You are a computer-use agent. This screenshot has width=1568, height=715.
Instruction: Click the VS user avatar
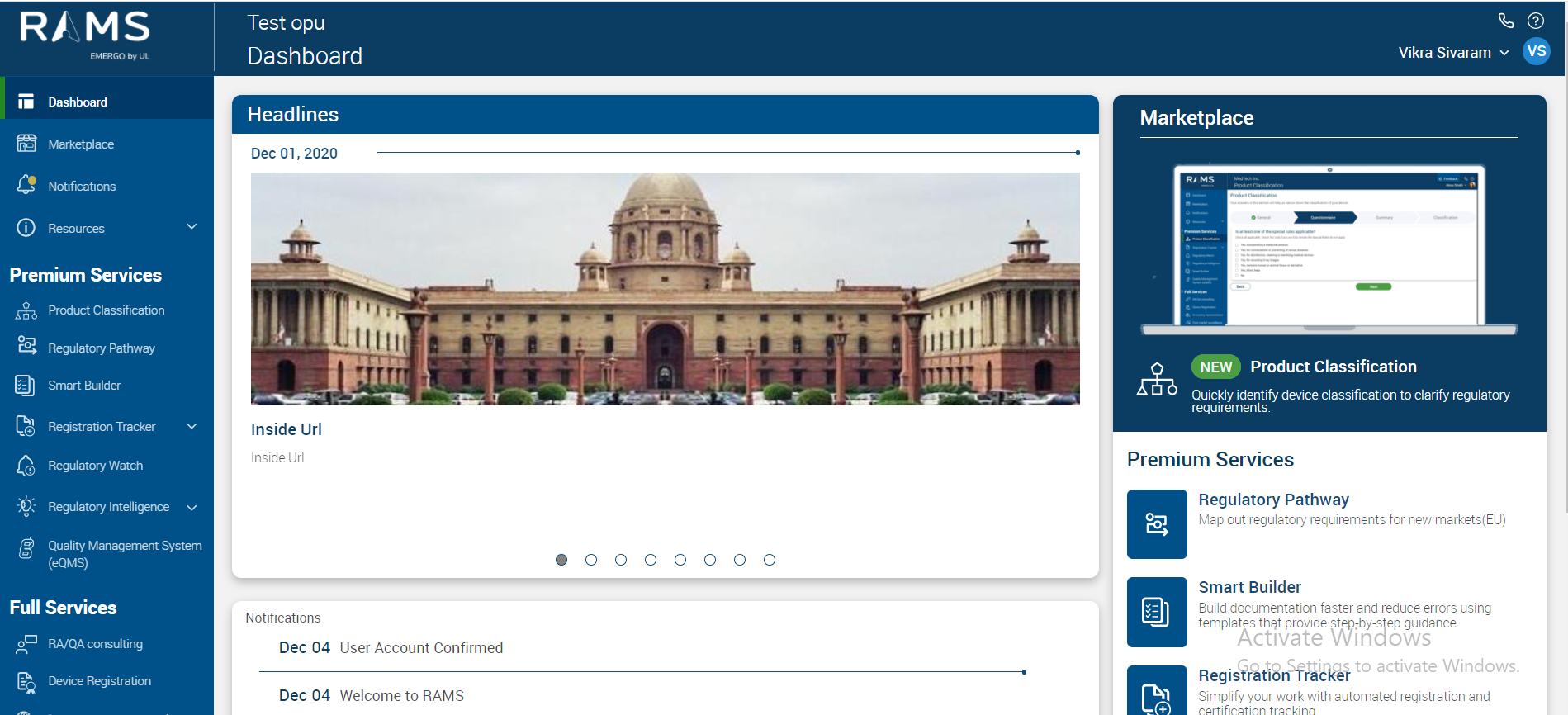tap(1537, 51)
